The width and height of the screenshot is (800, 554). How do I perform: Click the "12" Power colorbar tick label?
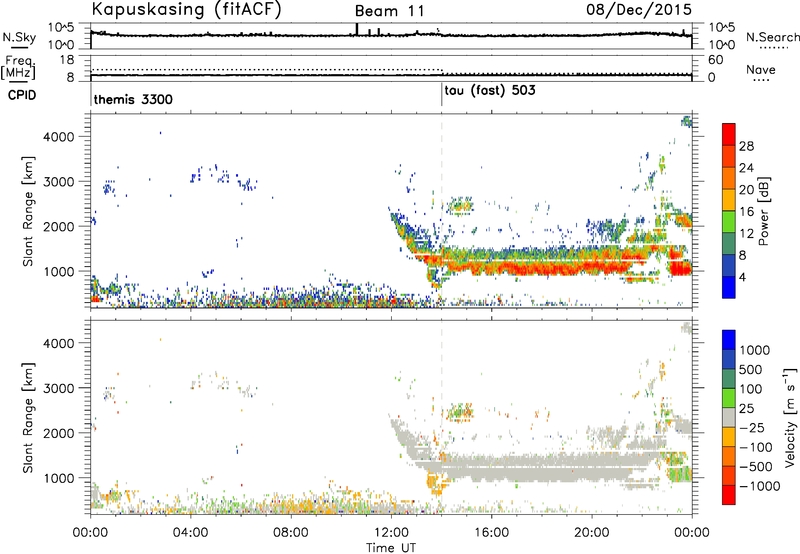coord(746,234)
